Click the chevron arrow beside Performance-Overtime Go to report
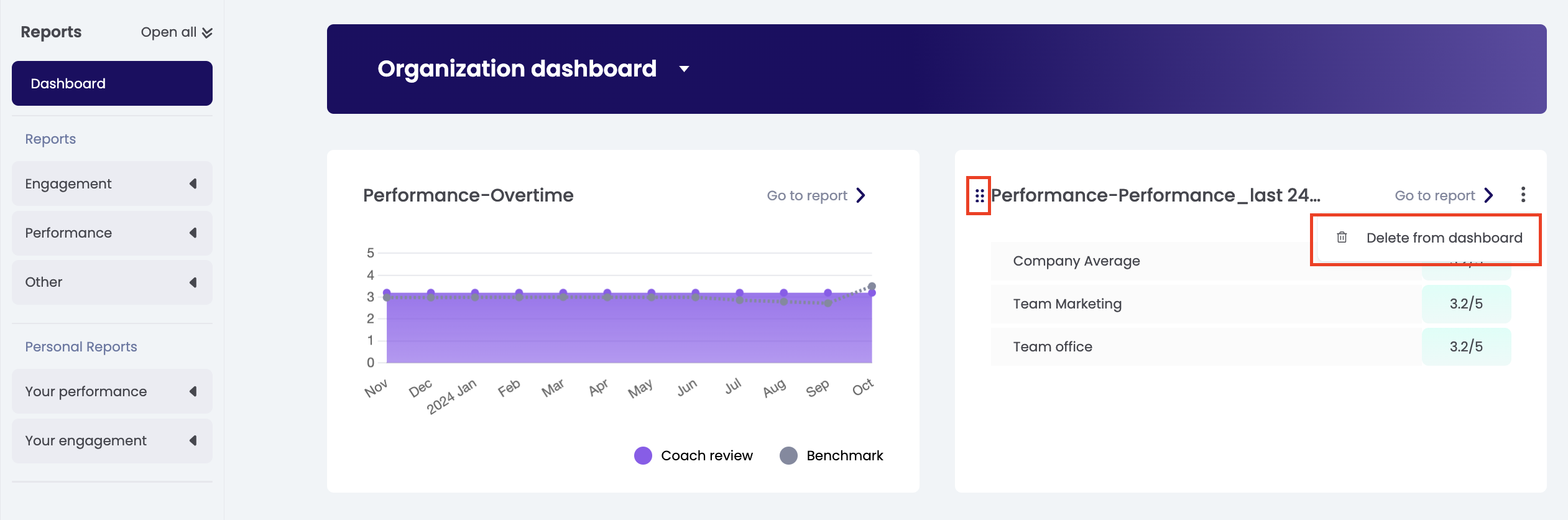The image size is (1568, 520). (x=861, y=195)
